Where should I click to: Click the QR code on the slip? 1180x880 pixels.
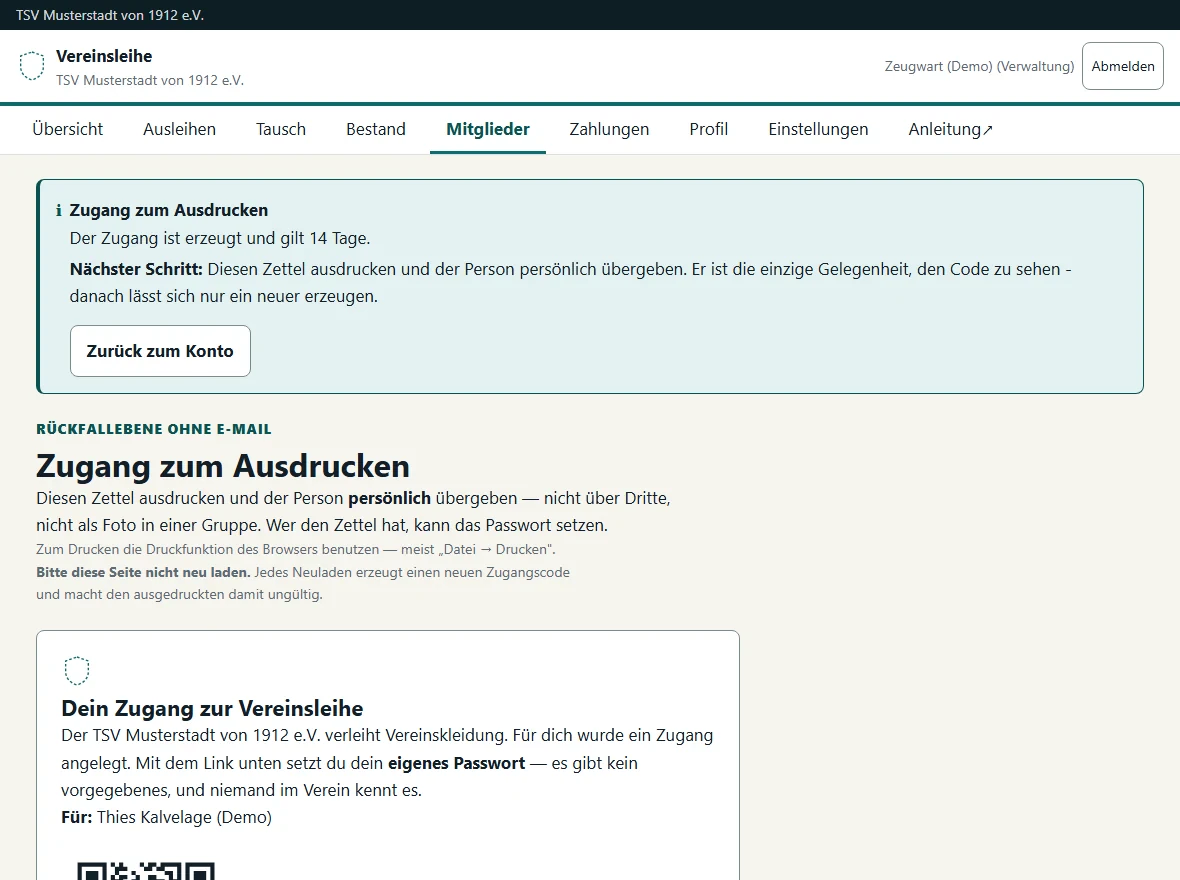(146, 871)
